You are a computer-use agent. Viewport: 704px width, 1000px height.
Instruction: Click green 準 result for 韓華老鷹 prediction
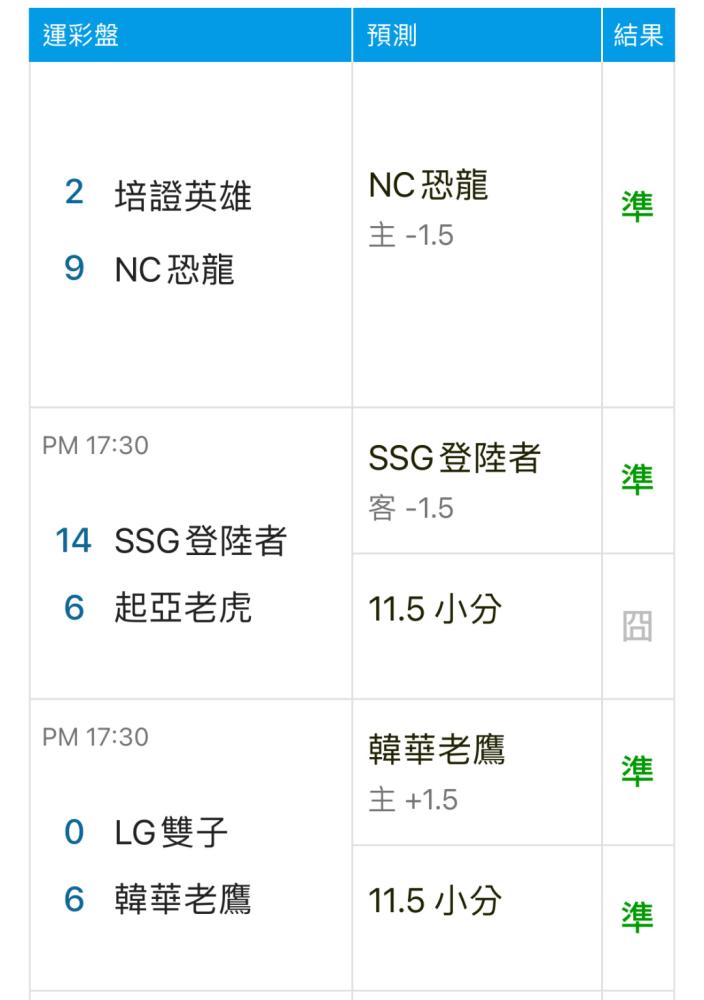(638, 771)
